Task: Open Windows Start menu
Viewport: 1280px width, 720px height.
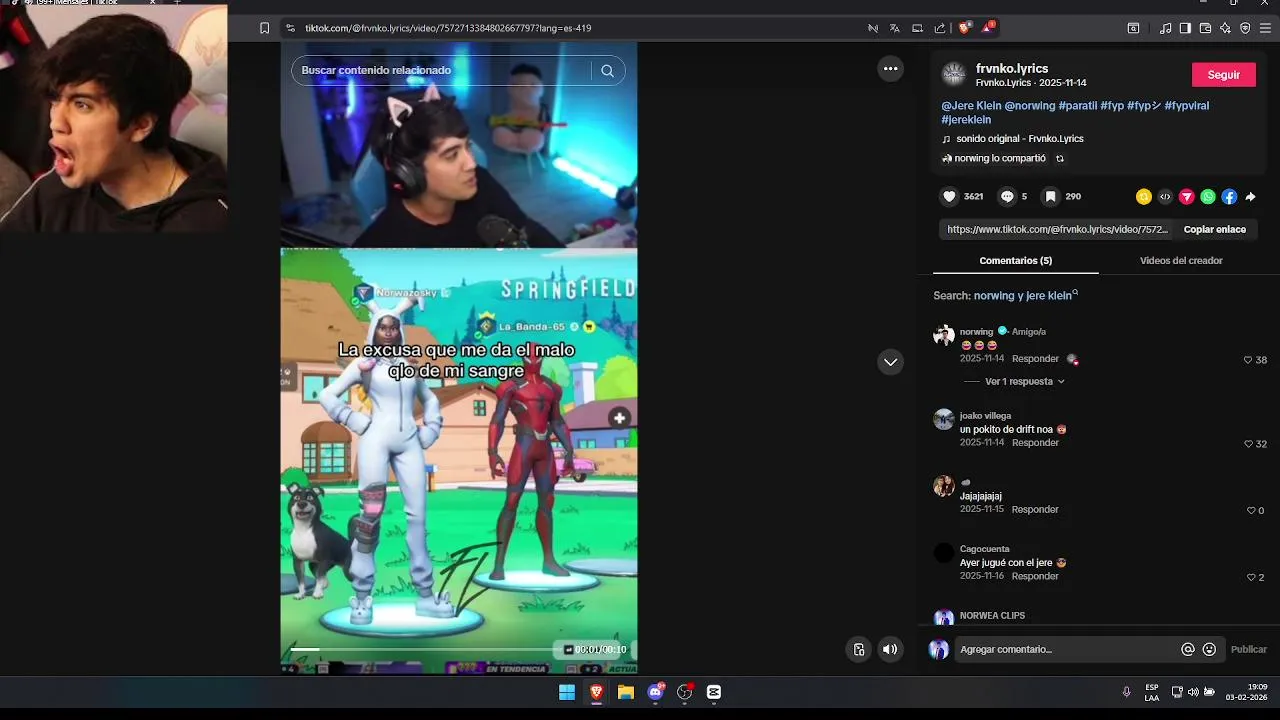Action: [x=567, y=692]
